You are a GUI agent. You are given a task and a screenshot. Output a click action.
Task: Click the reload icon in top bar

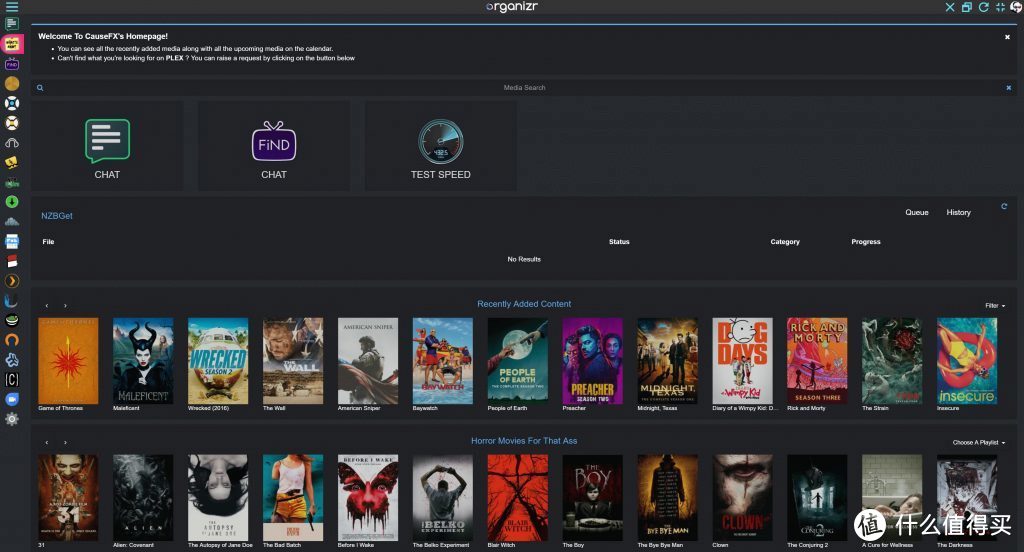984,7
